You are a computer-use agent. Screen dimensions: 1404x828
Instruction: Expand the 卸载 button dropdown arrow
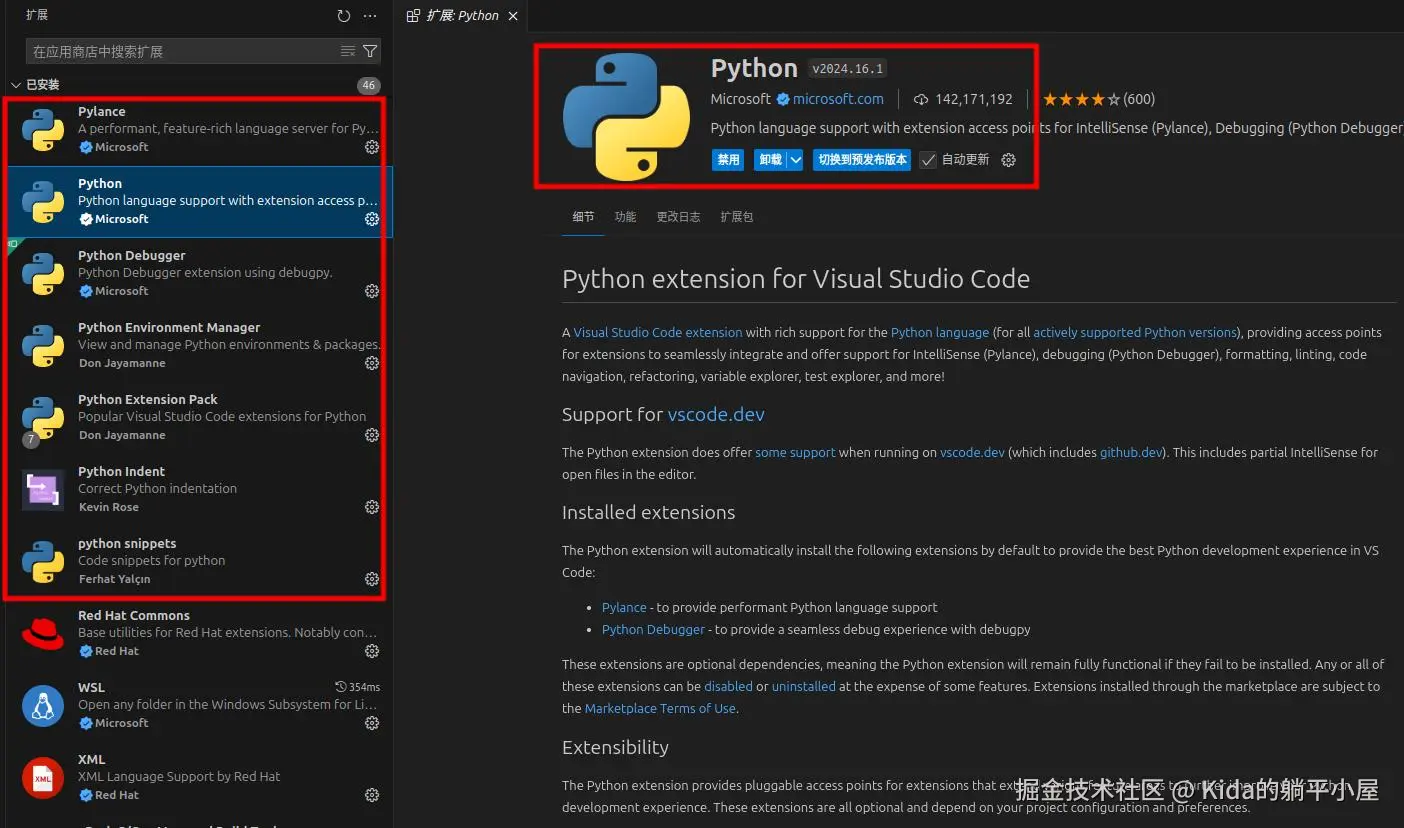pos(795,160)
